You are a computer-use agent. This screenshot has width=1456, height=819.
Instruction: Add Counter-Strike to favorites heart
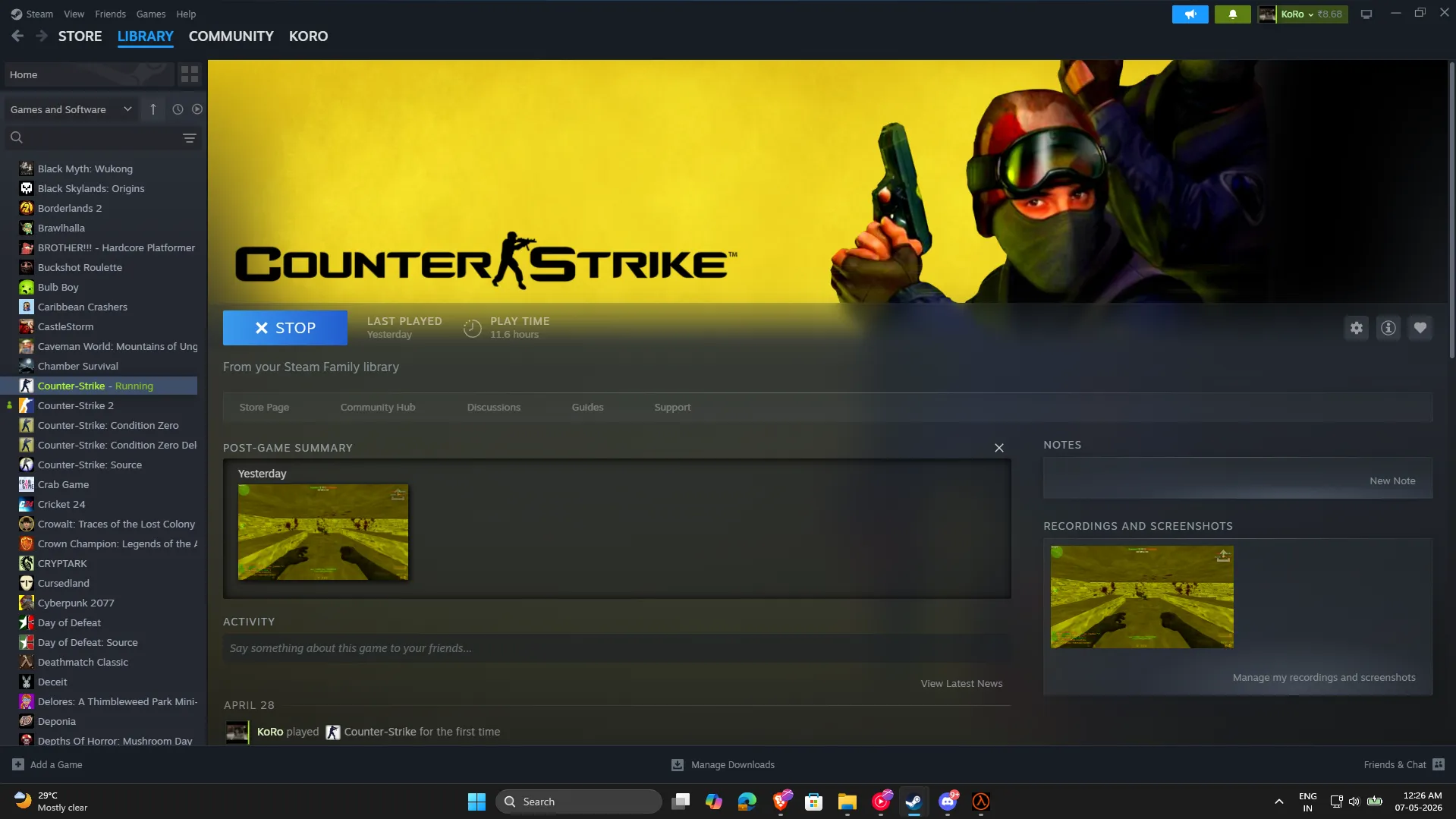(1420, 328)
